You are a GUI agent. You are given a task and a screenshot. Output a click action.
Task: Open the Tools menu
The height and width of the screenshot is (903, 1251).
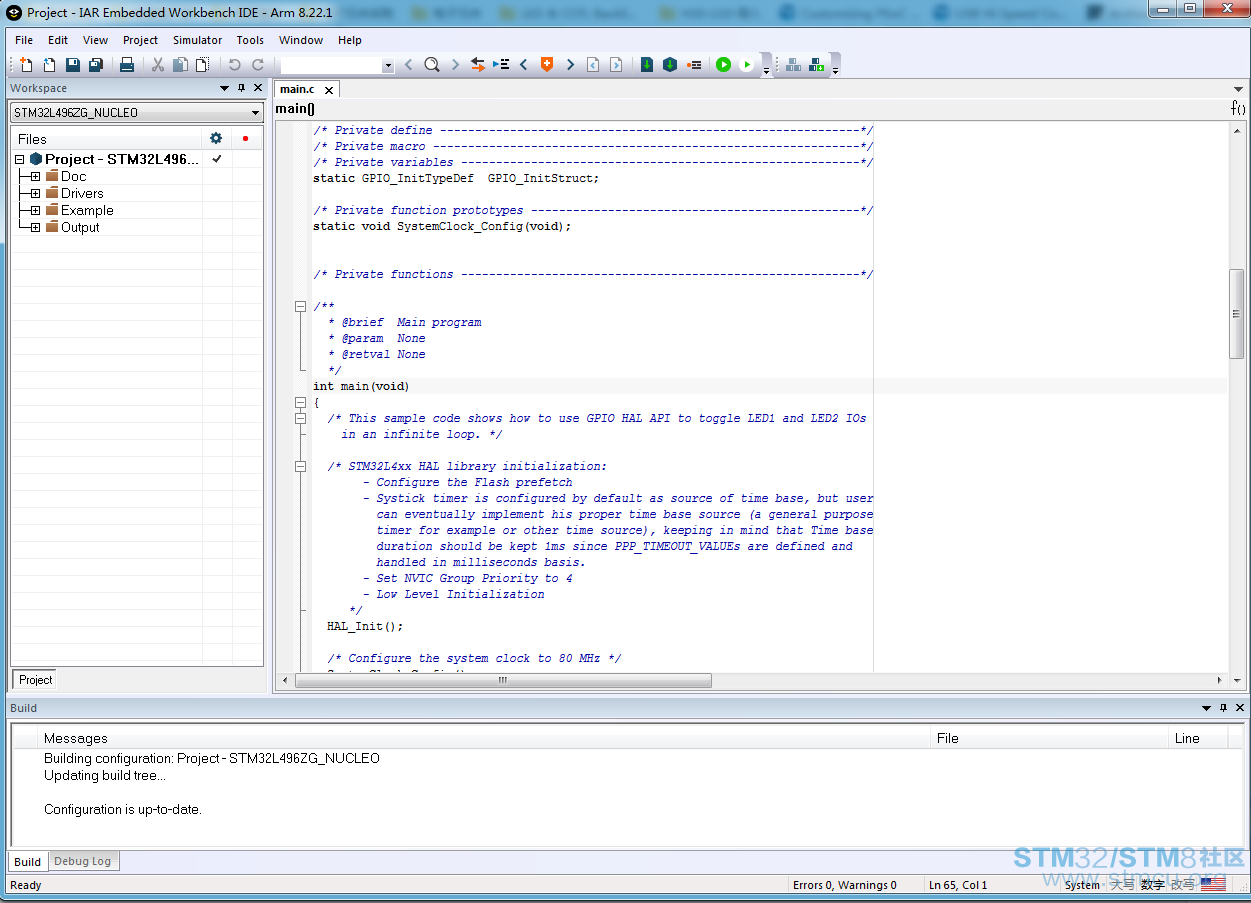(250, 40)
